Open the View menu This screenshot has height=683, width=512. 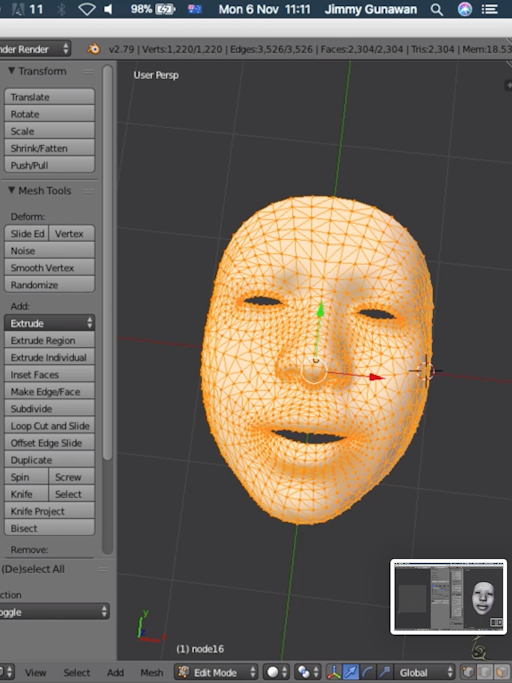pyautogui.click(x=36, y=673)
